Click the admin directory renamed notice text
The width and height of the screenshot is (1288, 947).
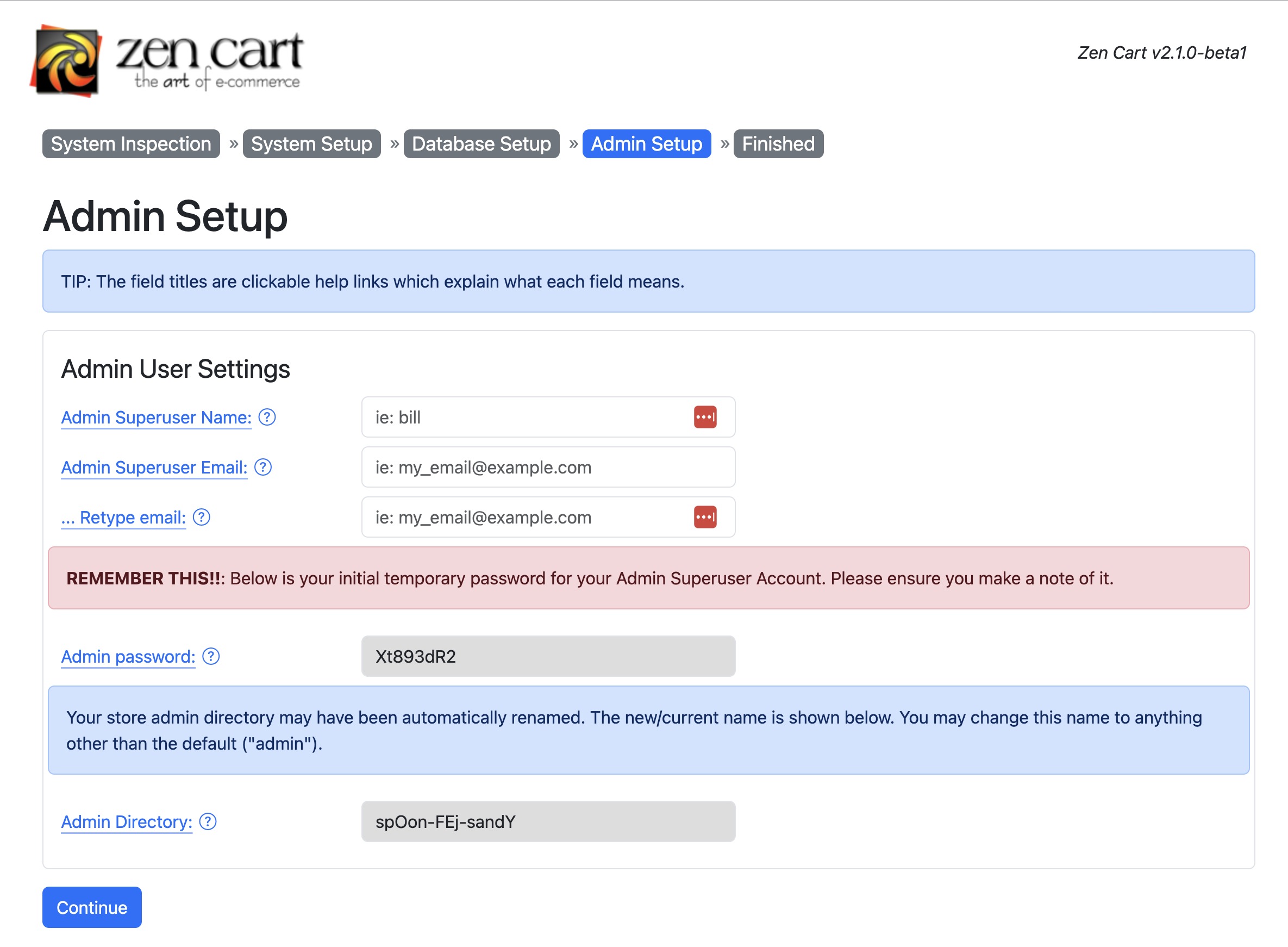click(634, 730)
